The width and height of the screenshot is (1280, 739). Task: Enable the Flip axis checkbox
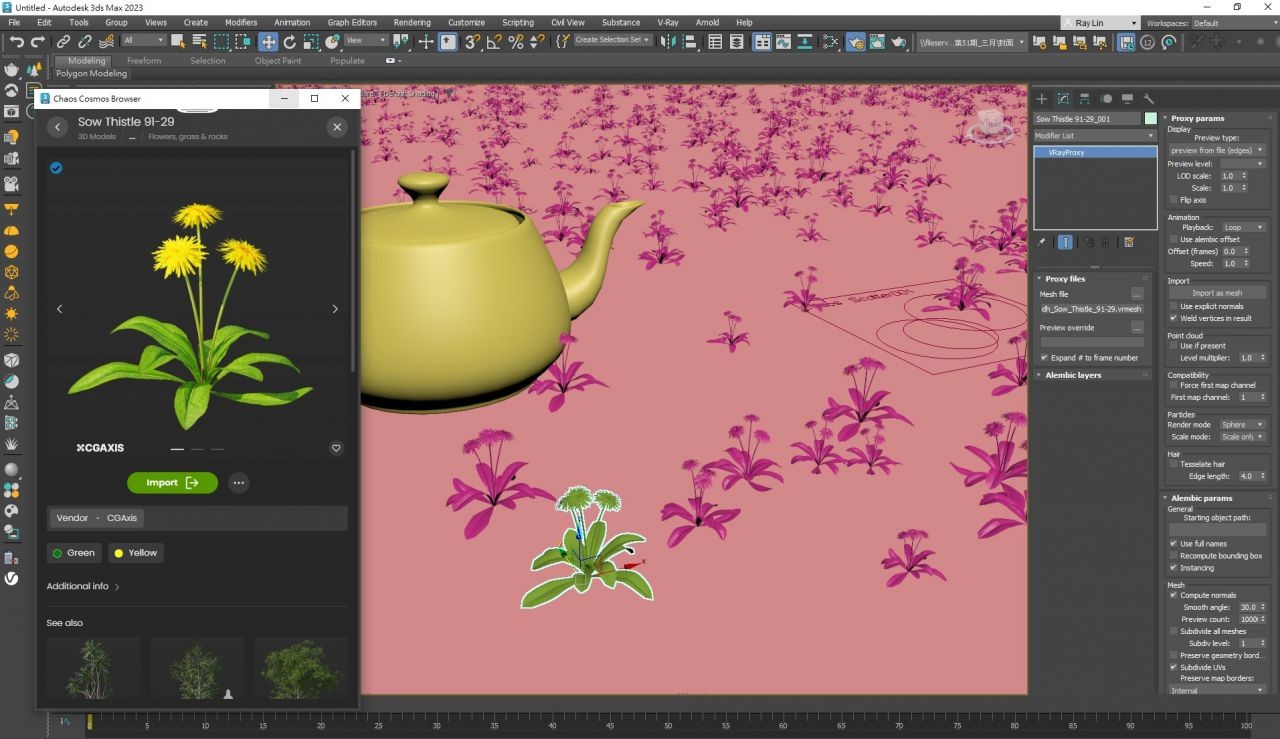(1174, 200)
